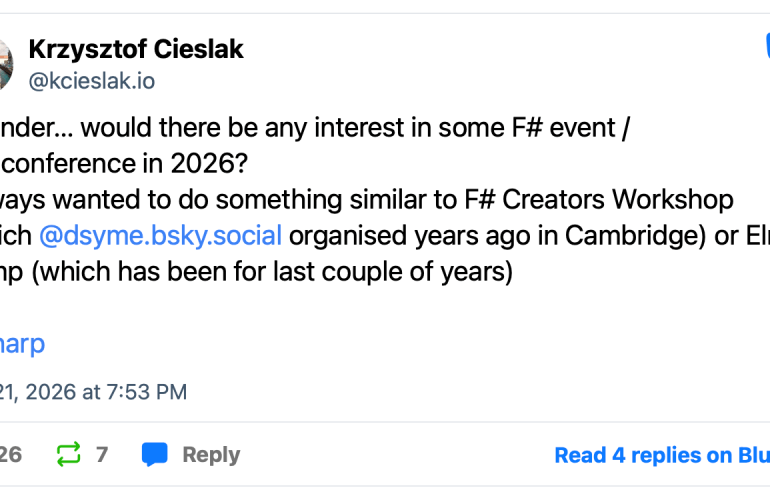Open the Krzysztof Cieslak author name link

click(136, 49)
